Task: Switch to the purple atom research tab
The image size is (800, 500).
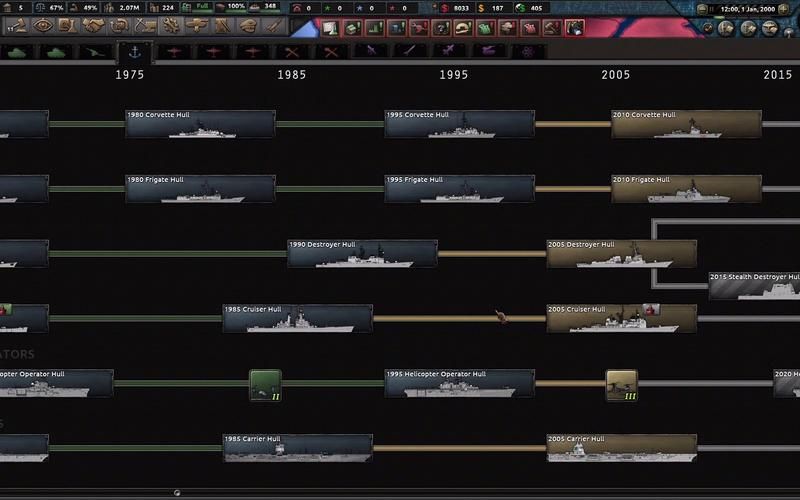Action: 528,52
